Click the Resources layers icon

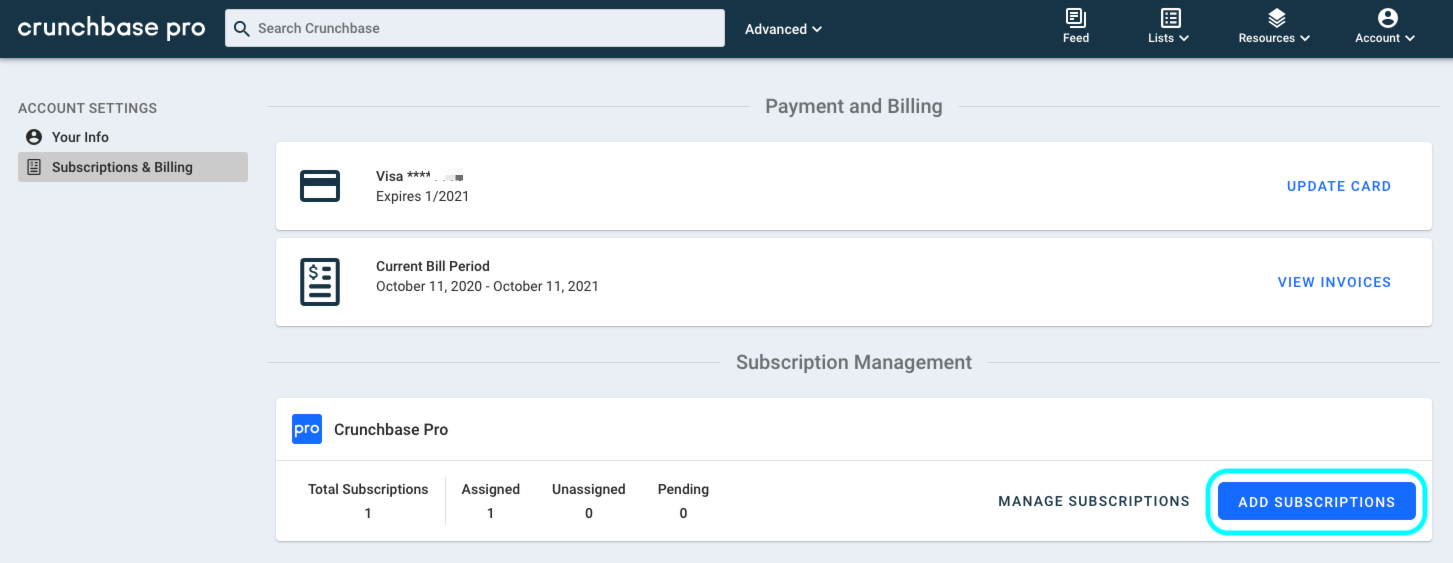point(1276,18)
